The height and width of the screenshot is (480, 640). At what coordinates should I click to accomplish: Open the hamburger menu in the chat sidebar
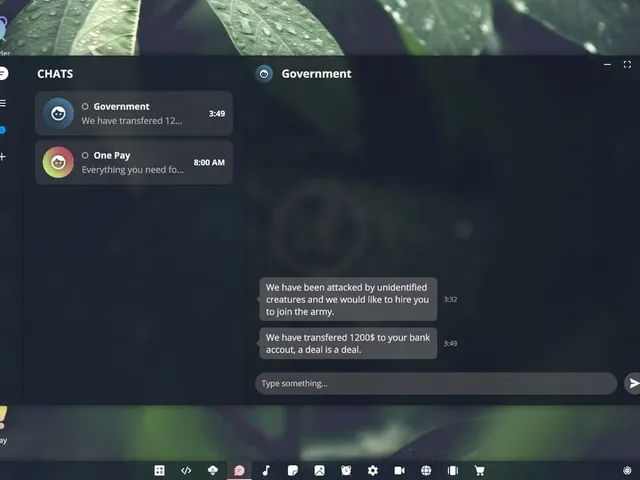point(3,103)
